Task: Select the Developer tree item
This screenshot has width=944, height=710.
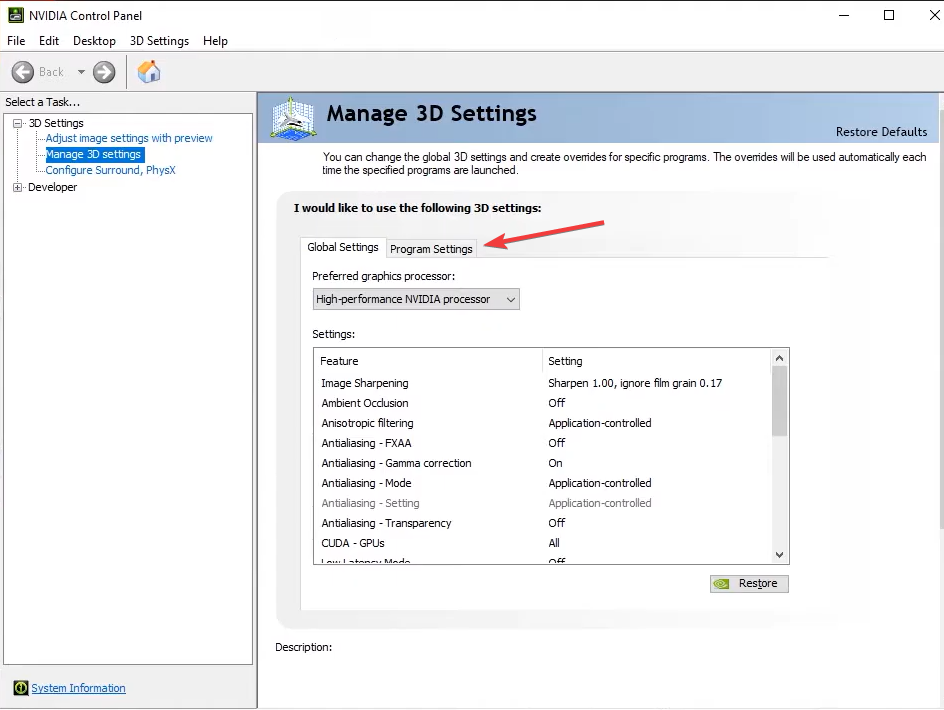Action: coord(52,187)
